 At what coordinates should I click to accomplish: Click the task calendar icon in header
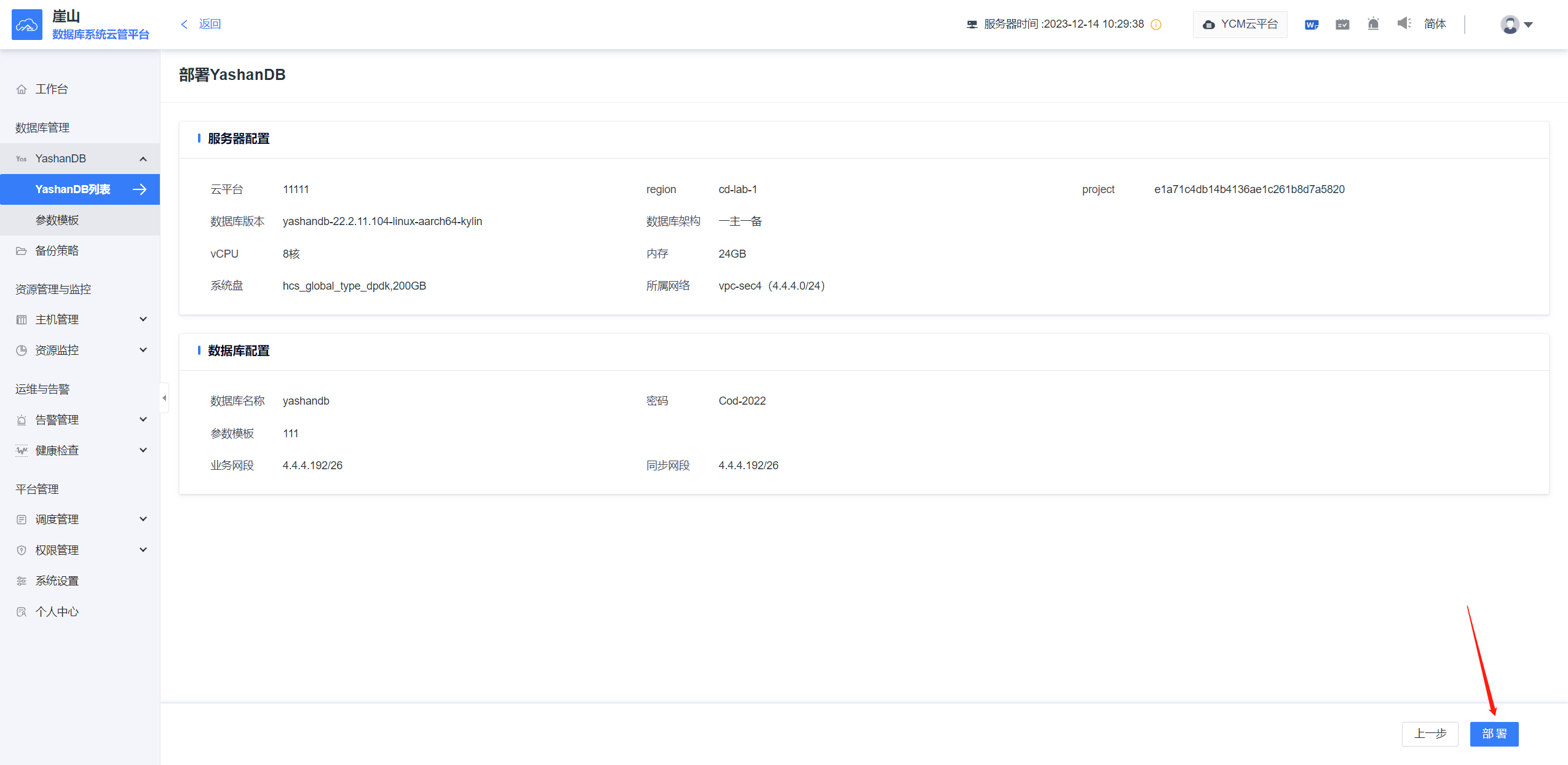(x=1342, y=25)
